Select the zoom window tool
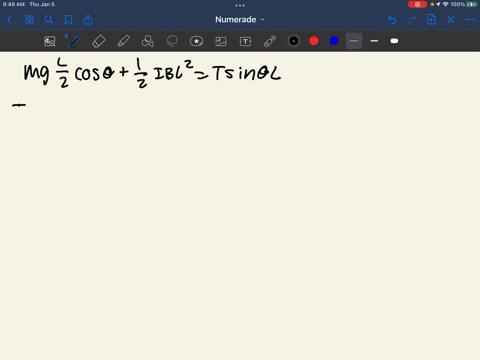The height and width of the screenshot is (360, 480). click(50, 41)
